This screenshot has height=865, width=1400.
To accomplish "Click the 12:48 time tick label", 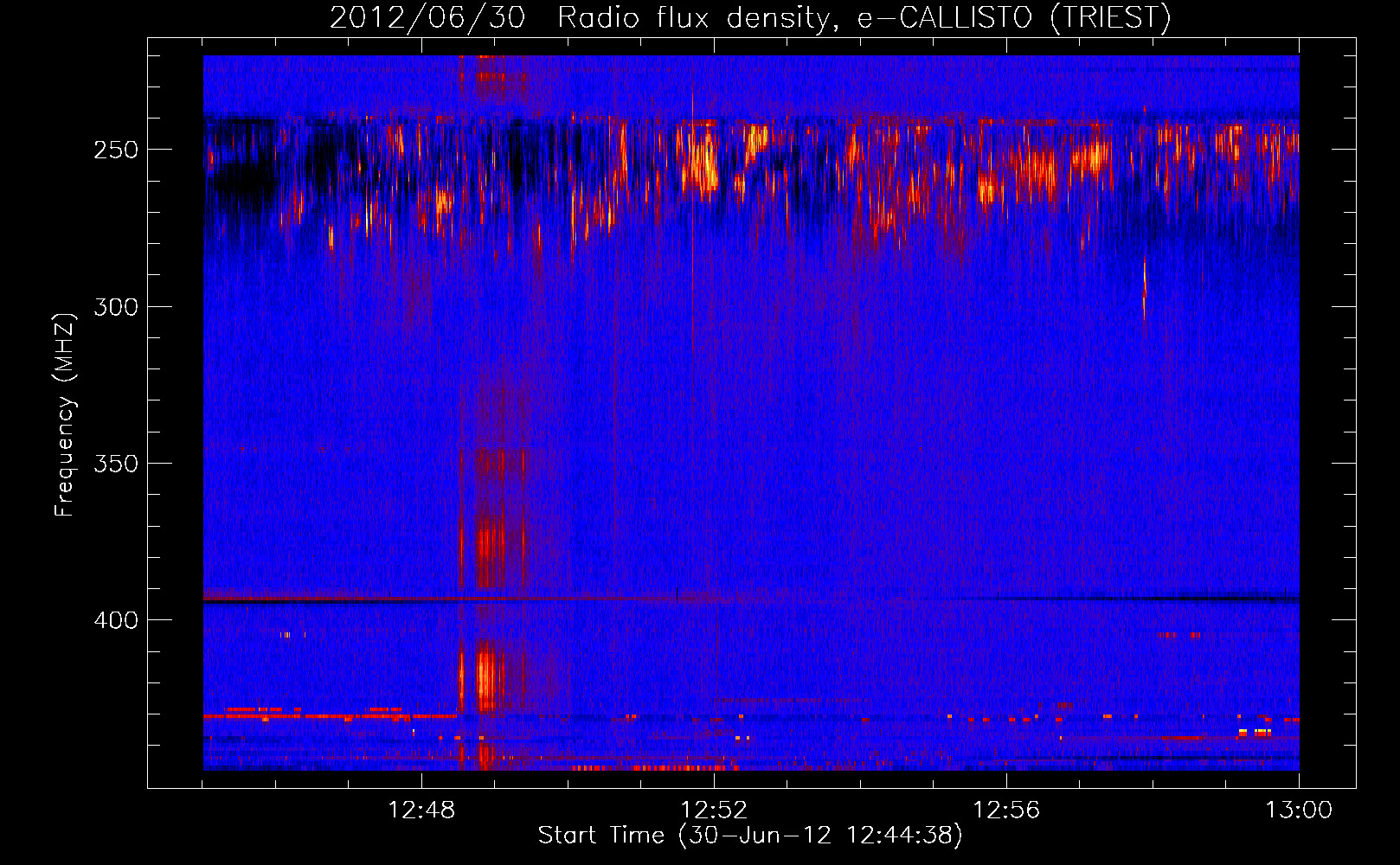I will click(421, 811).
